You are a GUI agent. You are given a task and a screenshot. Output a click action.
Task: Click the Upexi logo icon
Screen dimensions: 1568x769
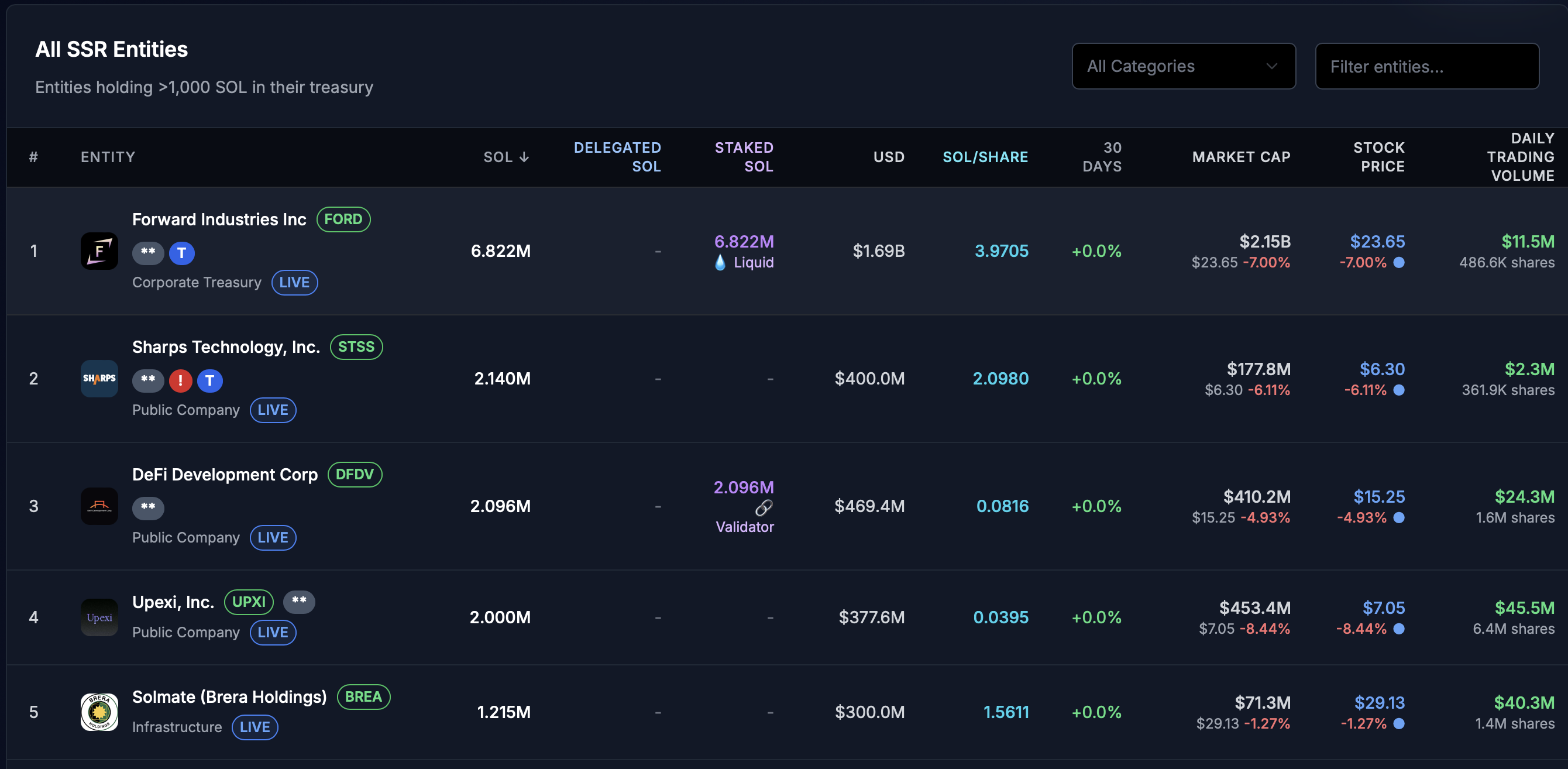click(99, 617)
